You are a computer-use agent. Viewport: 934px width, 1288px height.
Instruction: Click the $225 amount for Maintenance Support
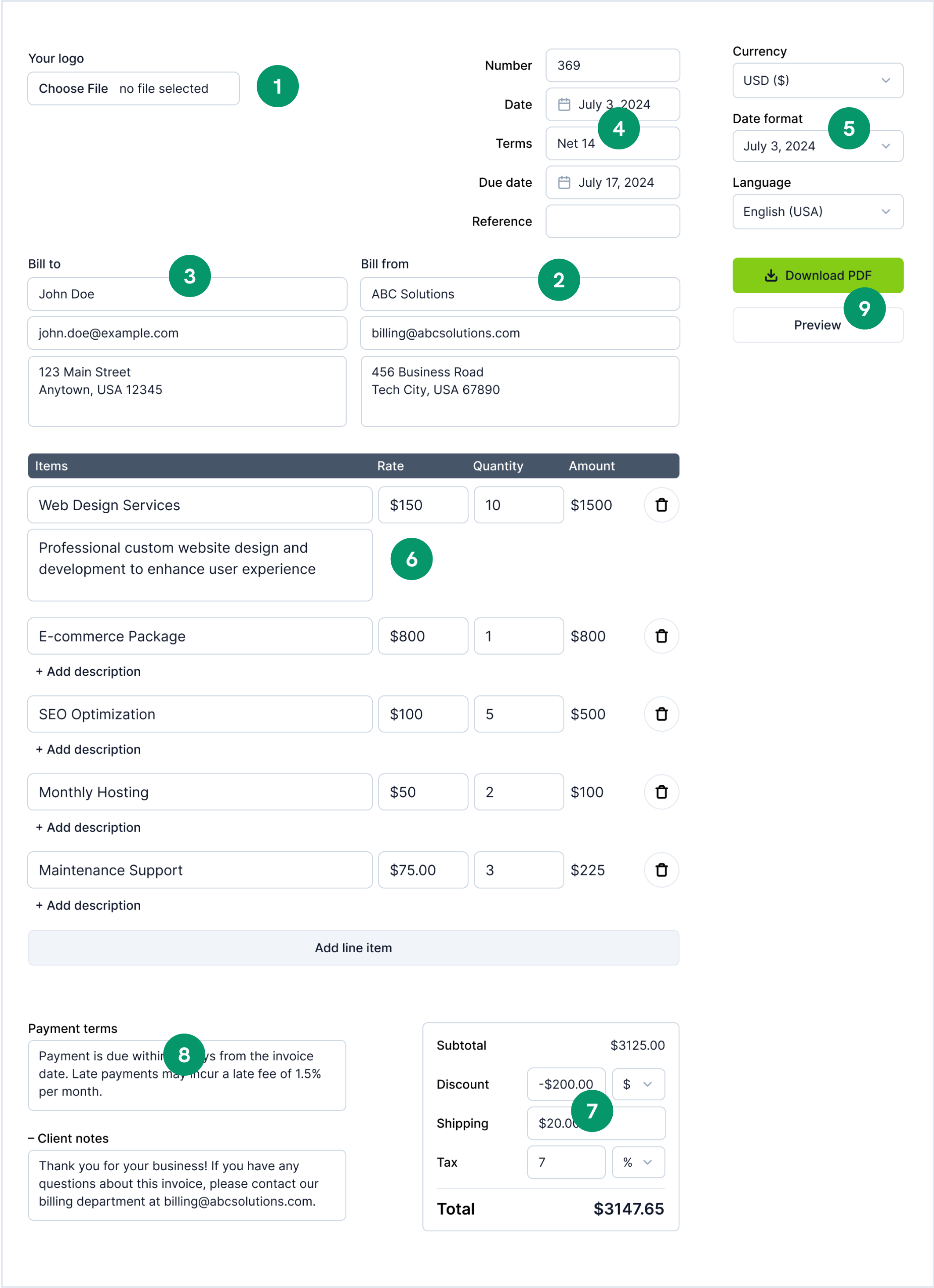588,870
